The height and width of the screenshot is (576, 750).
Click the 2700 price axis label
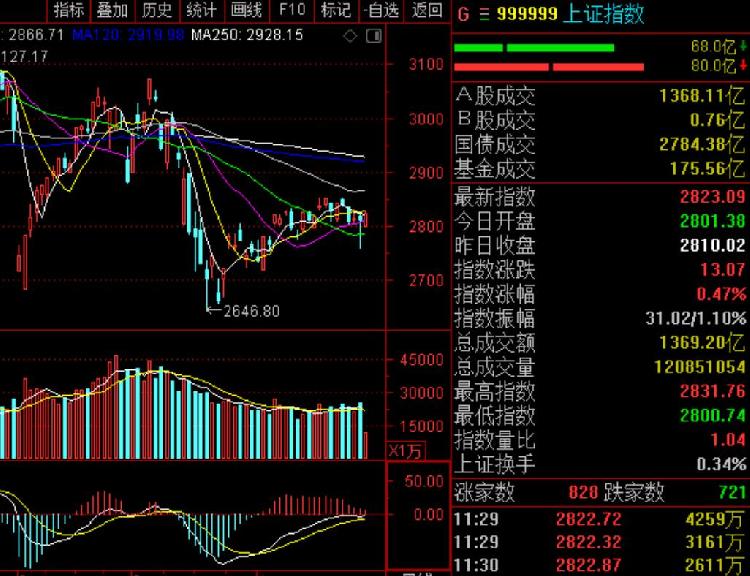426,280
